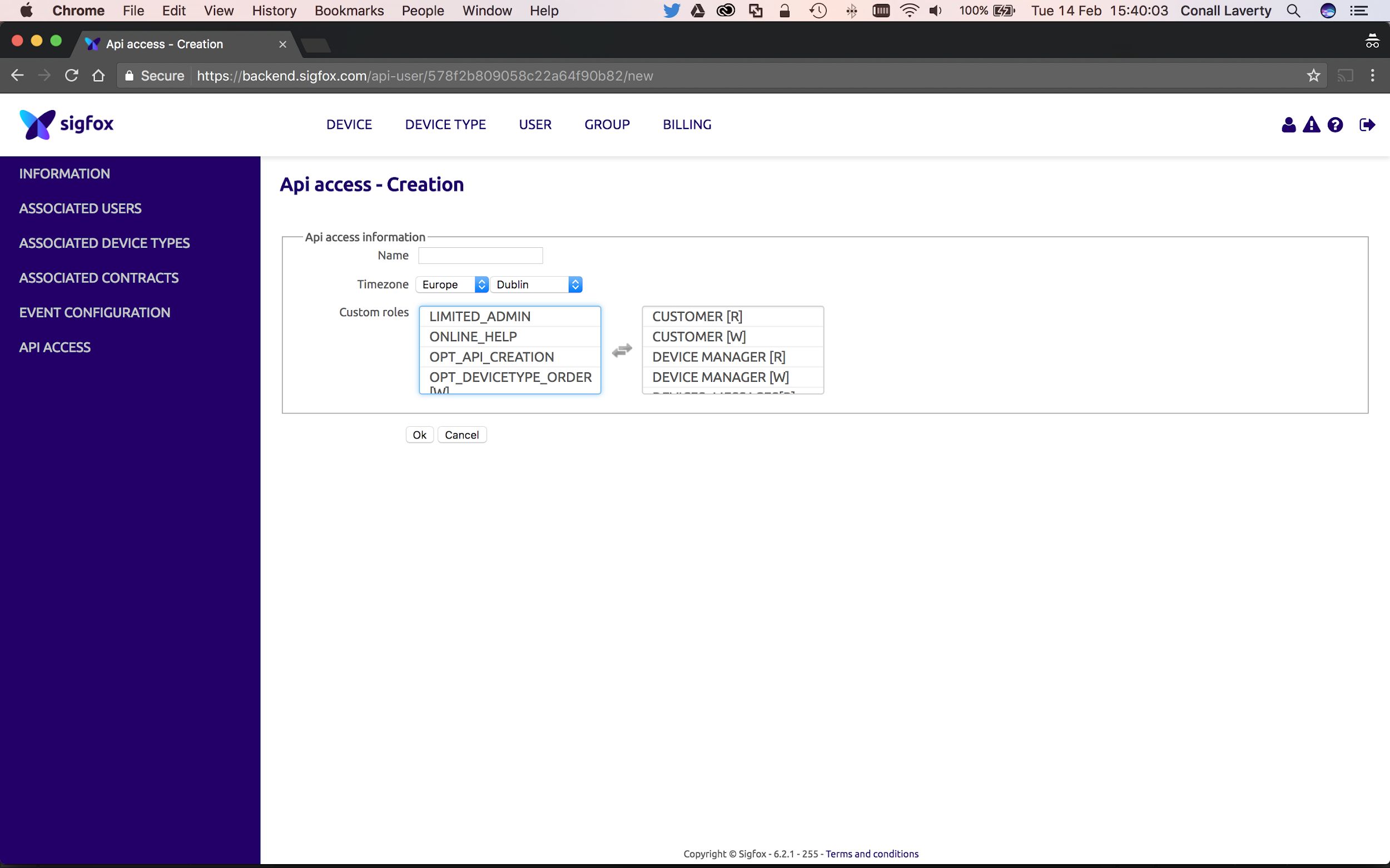Image resolution: width=1390 pixels, height=868 pixels.
Task: Click the Cancel button
Action: [x=462, y=435]
